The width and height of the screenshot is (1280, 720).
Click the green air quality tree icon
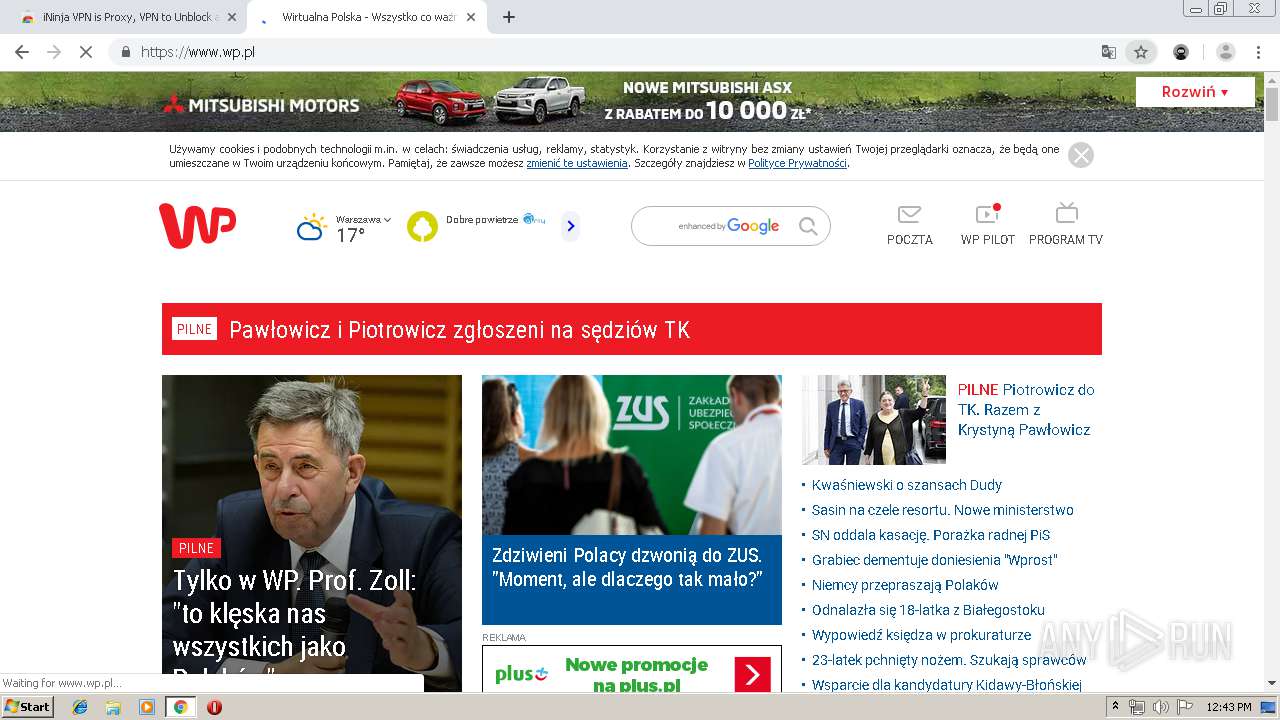click(x=422, y=227)
